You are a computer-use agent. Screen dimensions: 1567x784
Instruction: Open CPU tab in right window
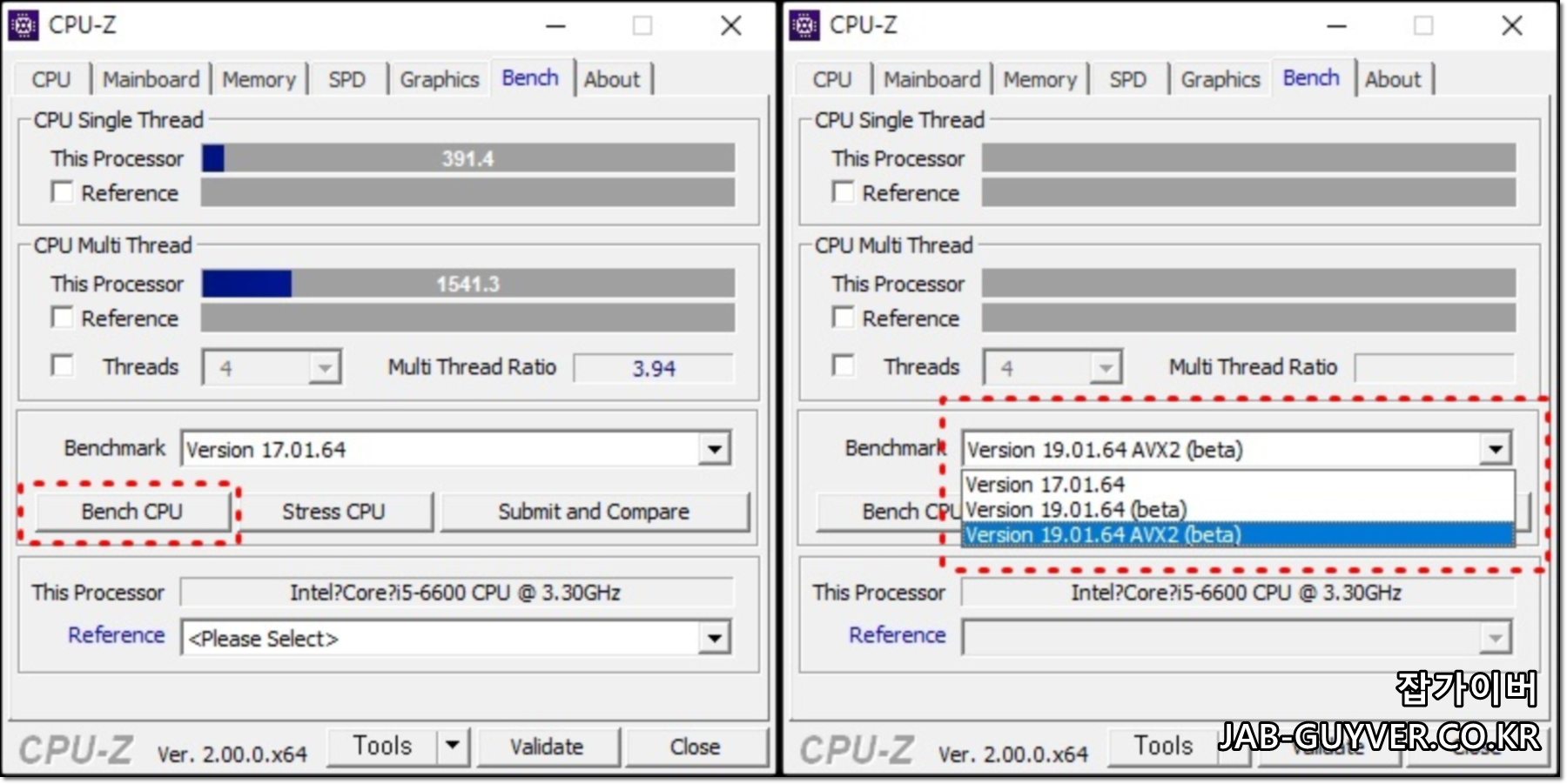[832, 79]
